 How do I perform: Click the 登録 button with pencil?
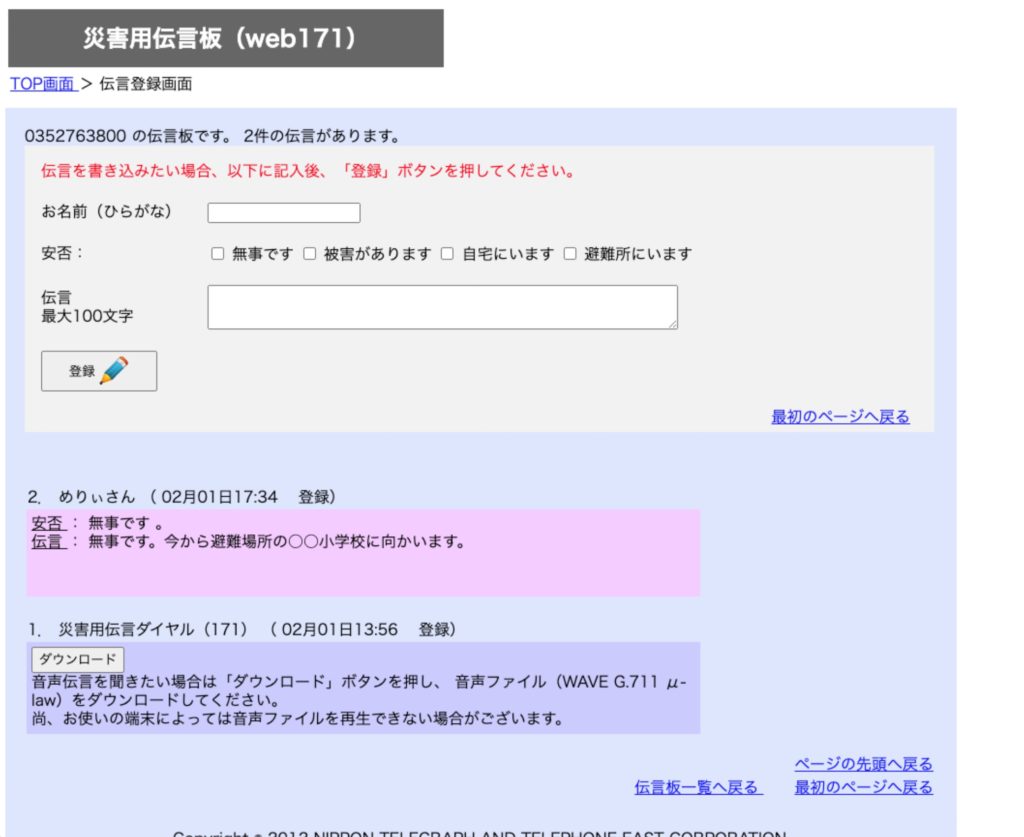[x=99, y=371]
